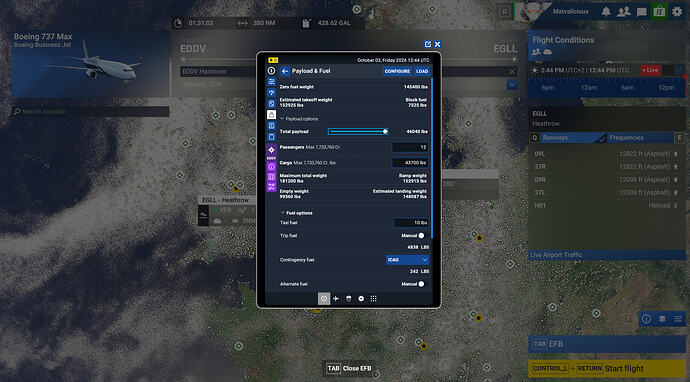The width and height of the screenshot is (690, 382).
Task: Open the apps grid icon in EFB bottom bar
Action: 373,298
